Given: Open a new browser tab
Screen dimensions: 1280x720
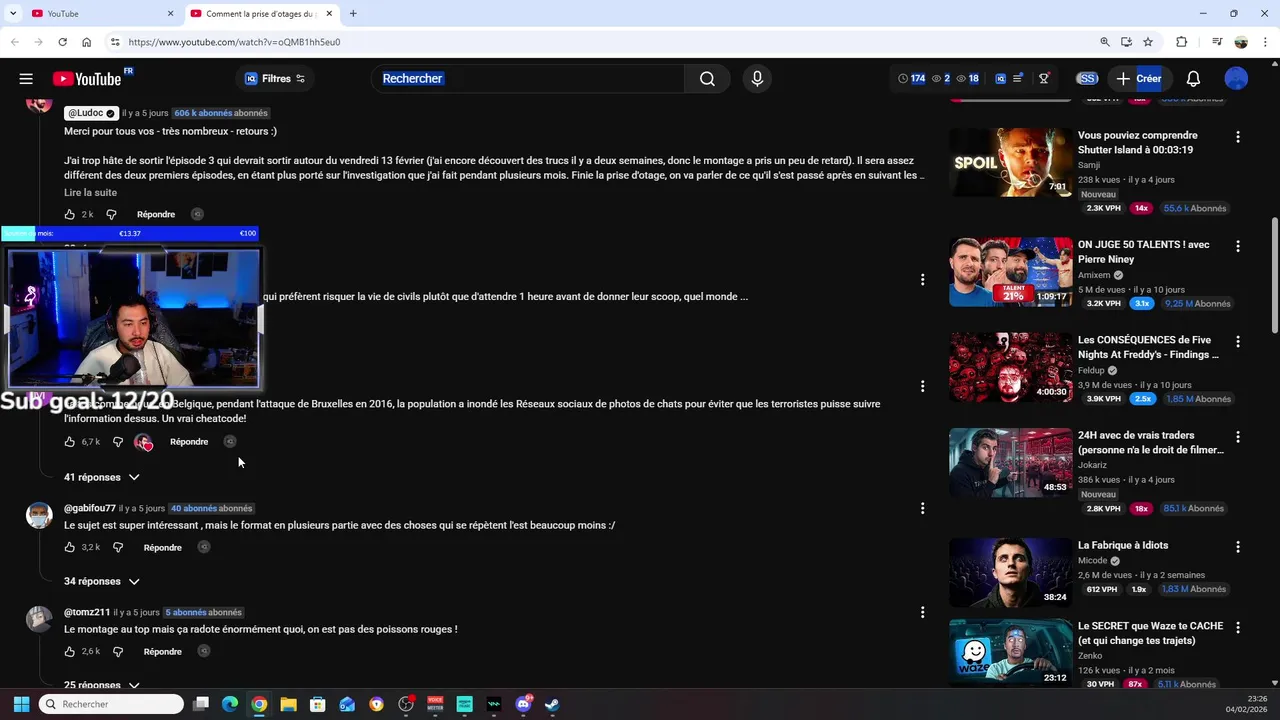Looking at the screenshot, I should [353, 14].
